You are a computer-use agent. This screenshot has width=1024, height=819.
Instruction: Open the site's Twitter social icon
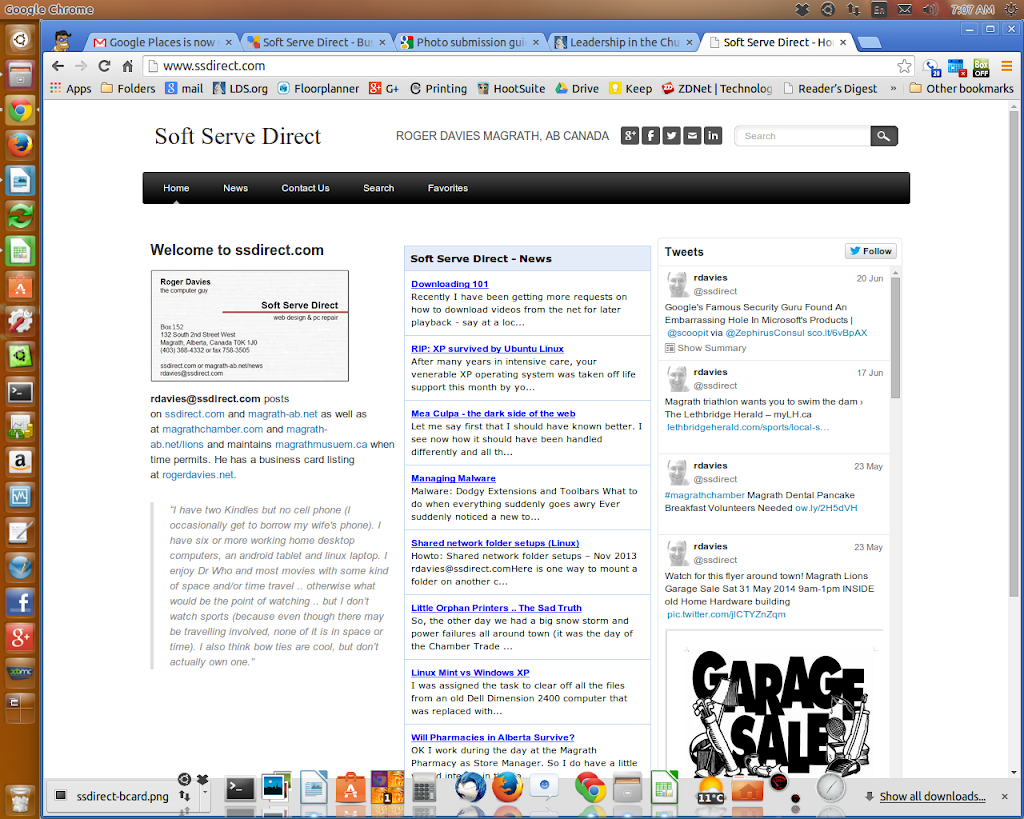point(671,136)
